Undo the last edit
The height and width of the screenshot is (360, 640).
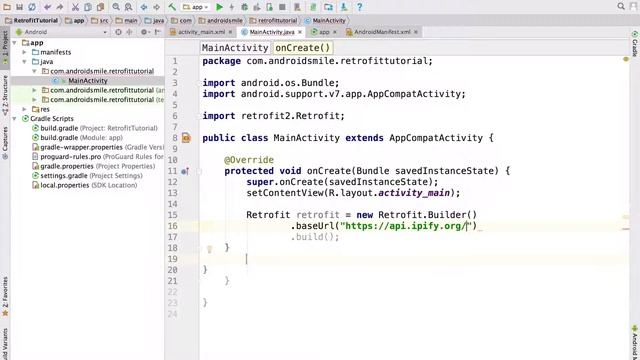tap(47, 7)
